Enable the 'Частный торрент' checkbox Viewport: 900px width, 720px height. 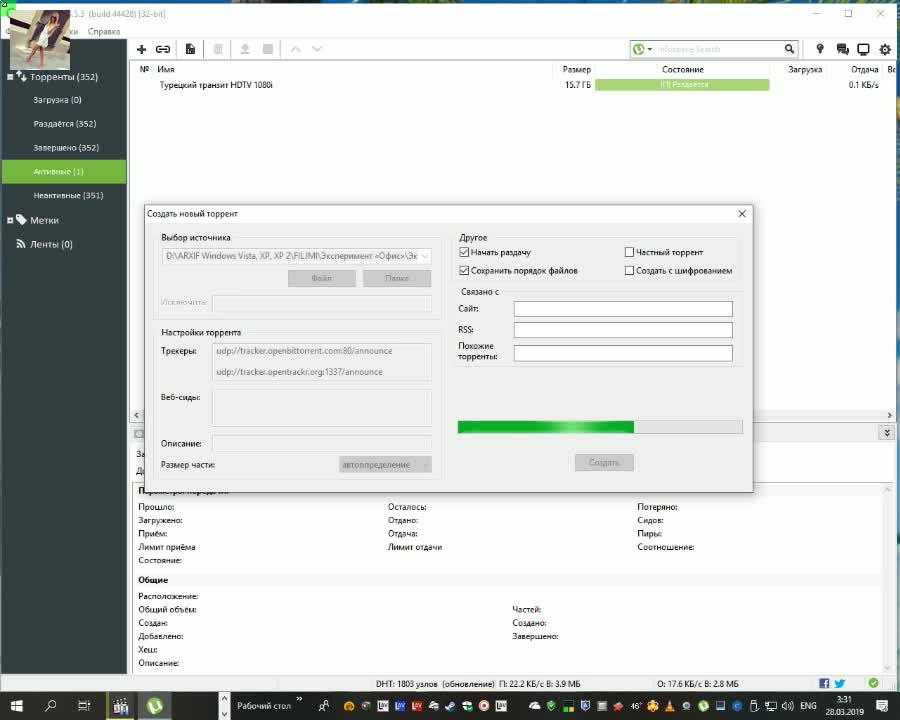click(630, 253)
